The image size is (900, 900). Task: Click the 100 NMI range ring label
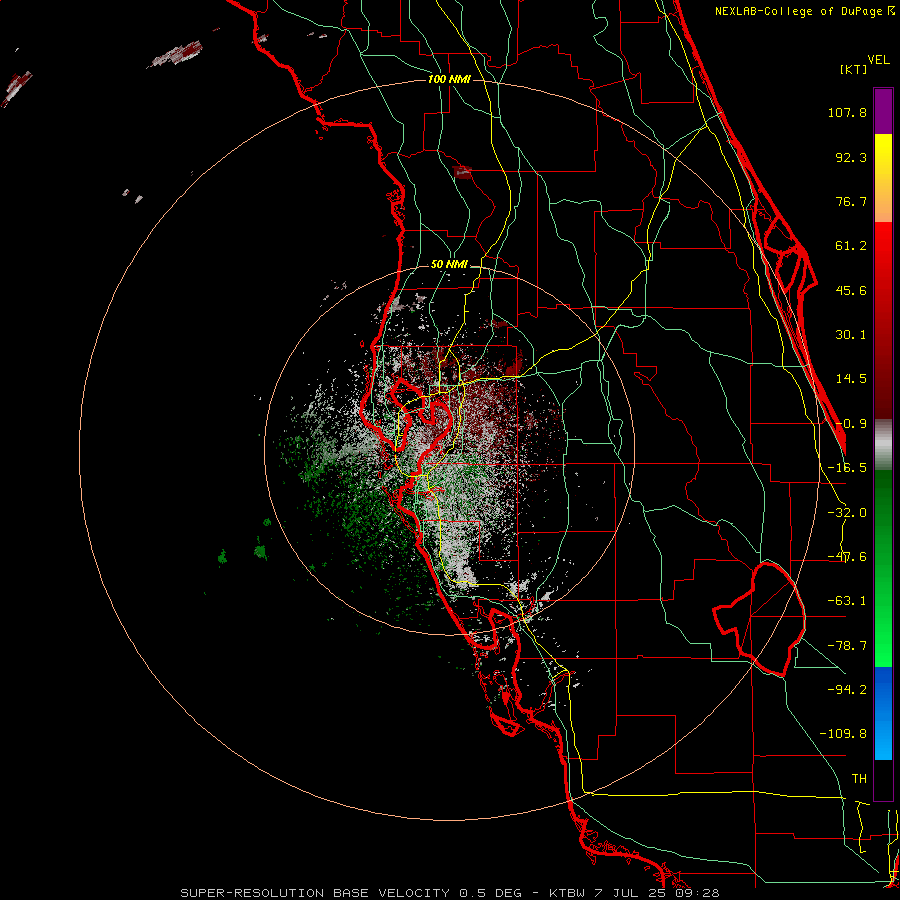[x=449, y=79]
